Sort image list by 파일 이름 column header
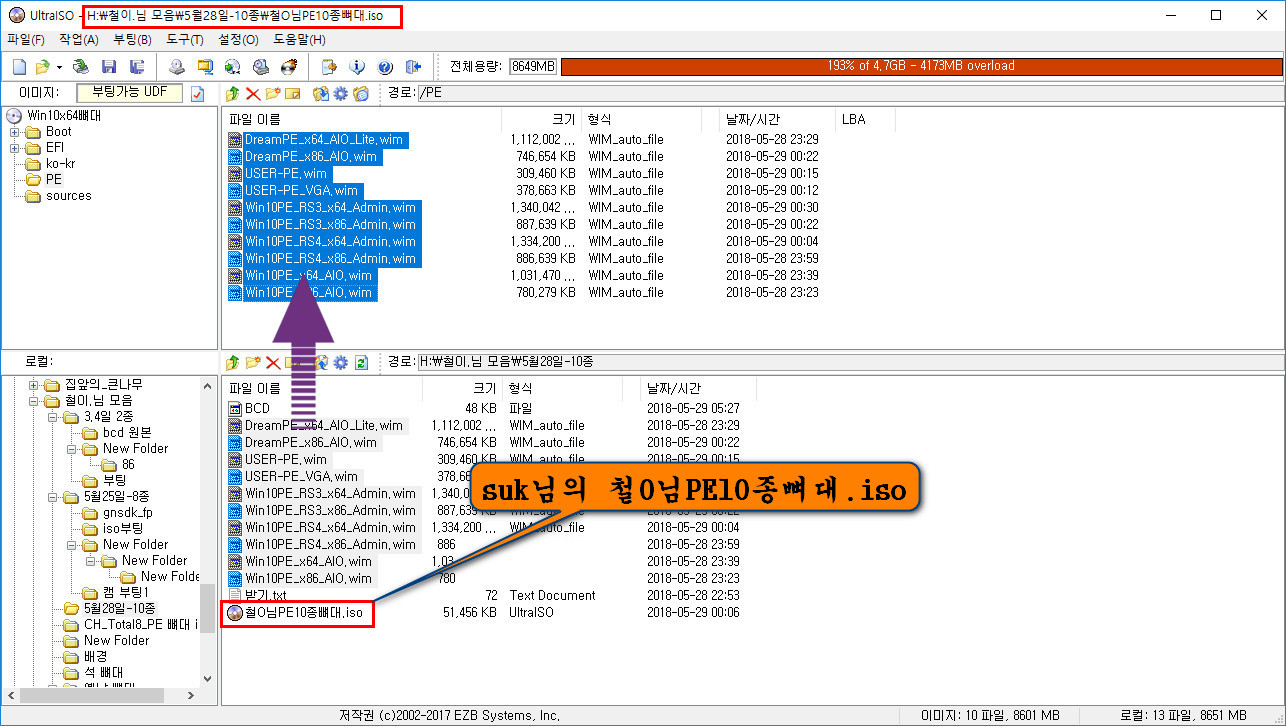The width and height of the screenshot is (1286, 726). coord(361,119)
